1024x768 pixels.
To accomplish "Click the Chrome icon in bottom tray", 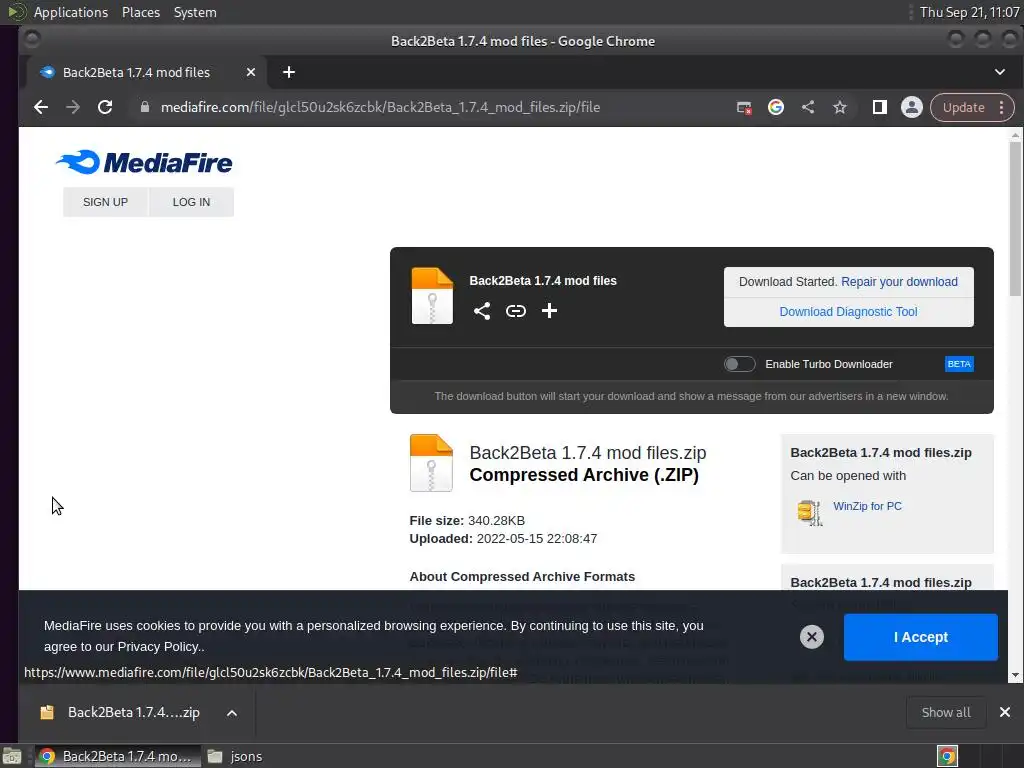I will coord(947,756).
